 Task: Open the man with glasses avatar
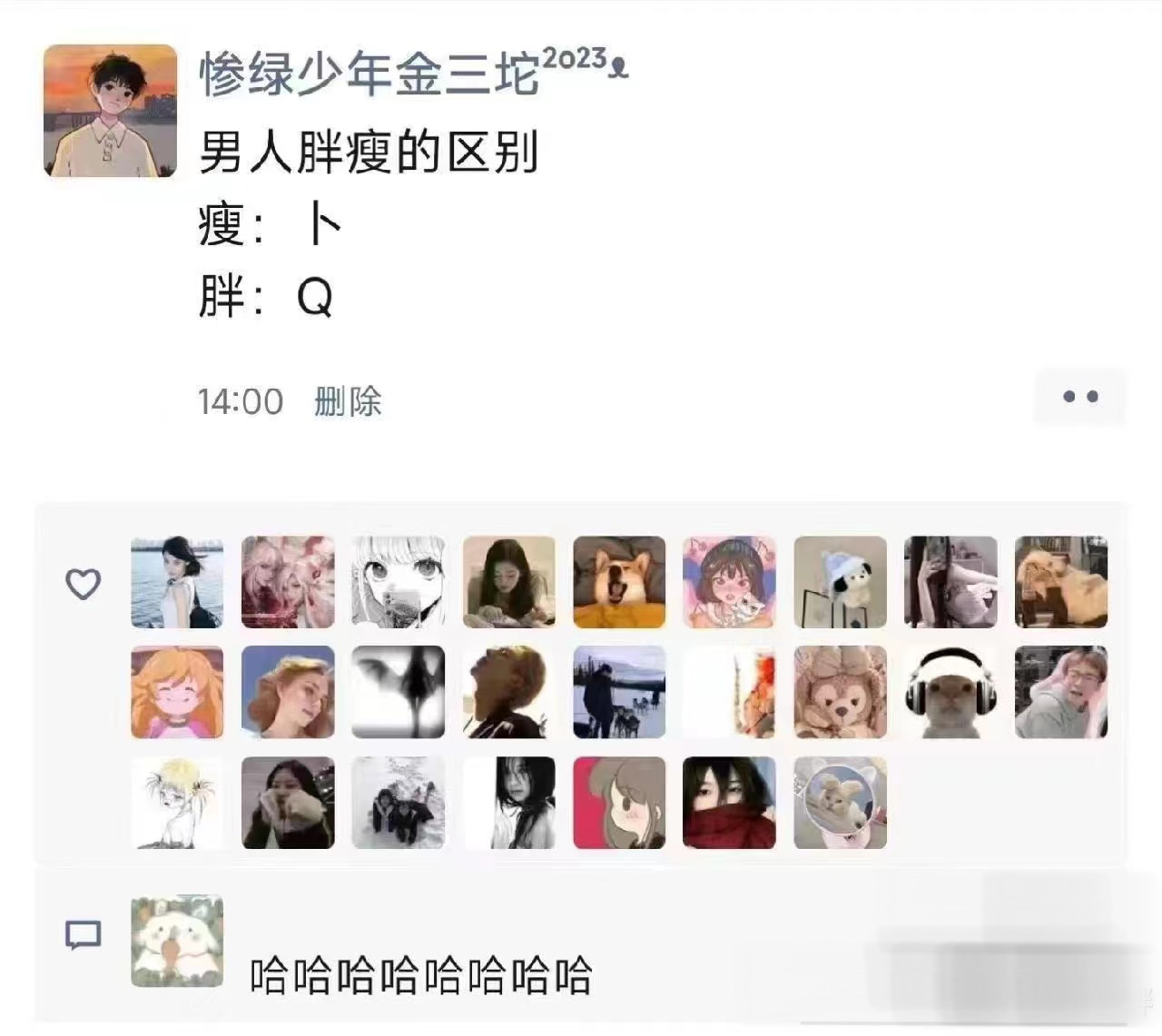pos(1060,692)
